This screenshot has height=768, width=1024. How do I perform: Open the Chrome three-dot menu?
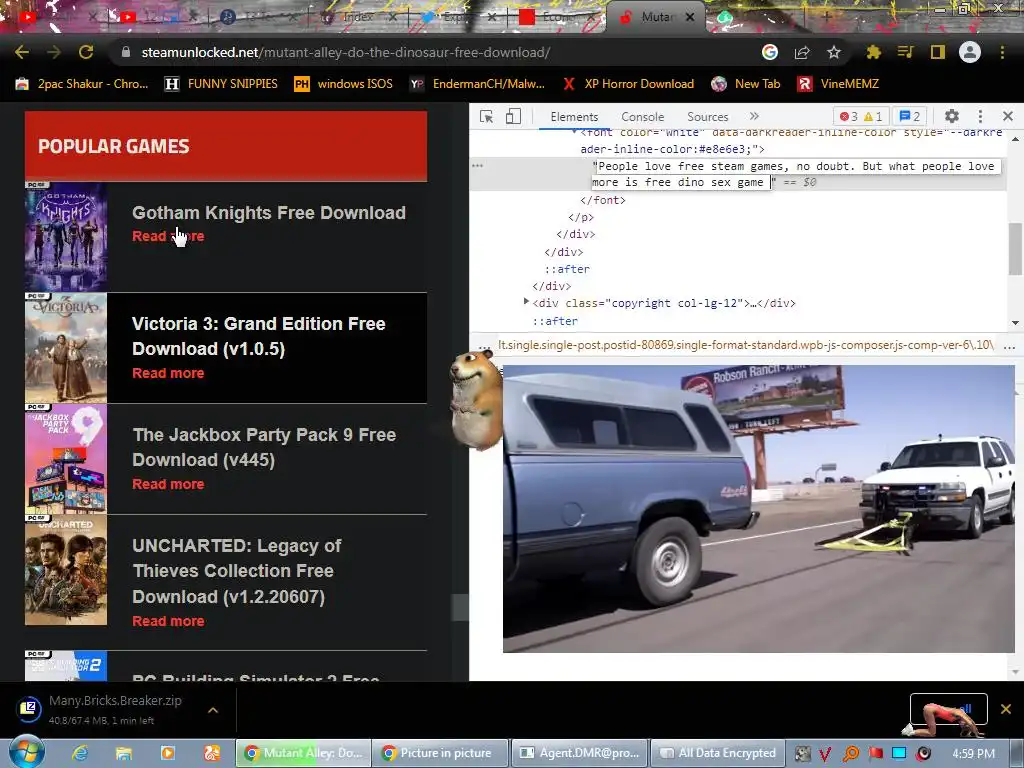(x=1002, y=52)
